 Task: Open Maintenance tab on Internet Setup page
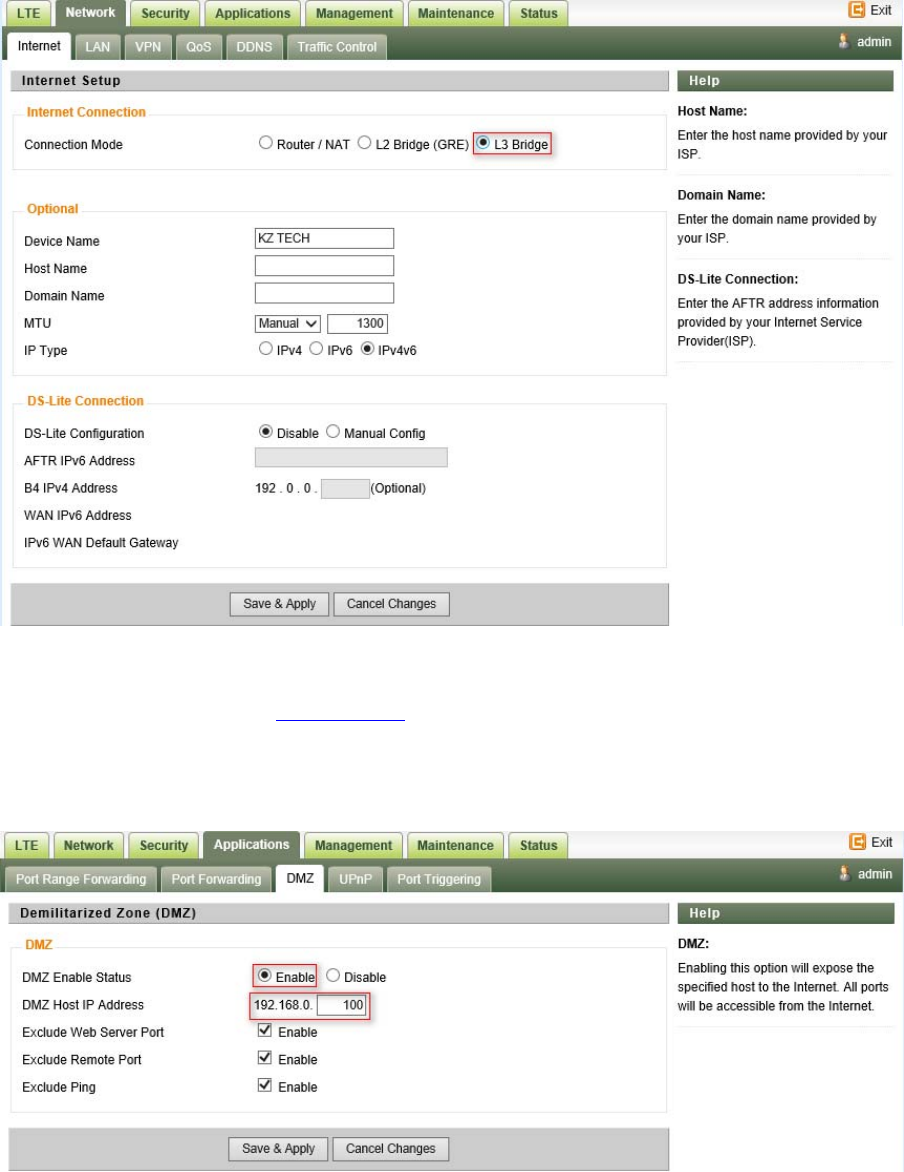456,13
